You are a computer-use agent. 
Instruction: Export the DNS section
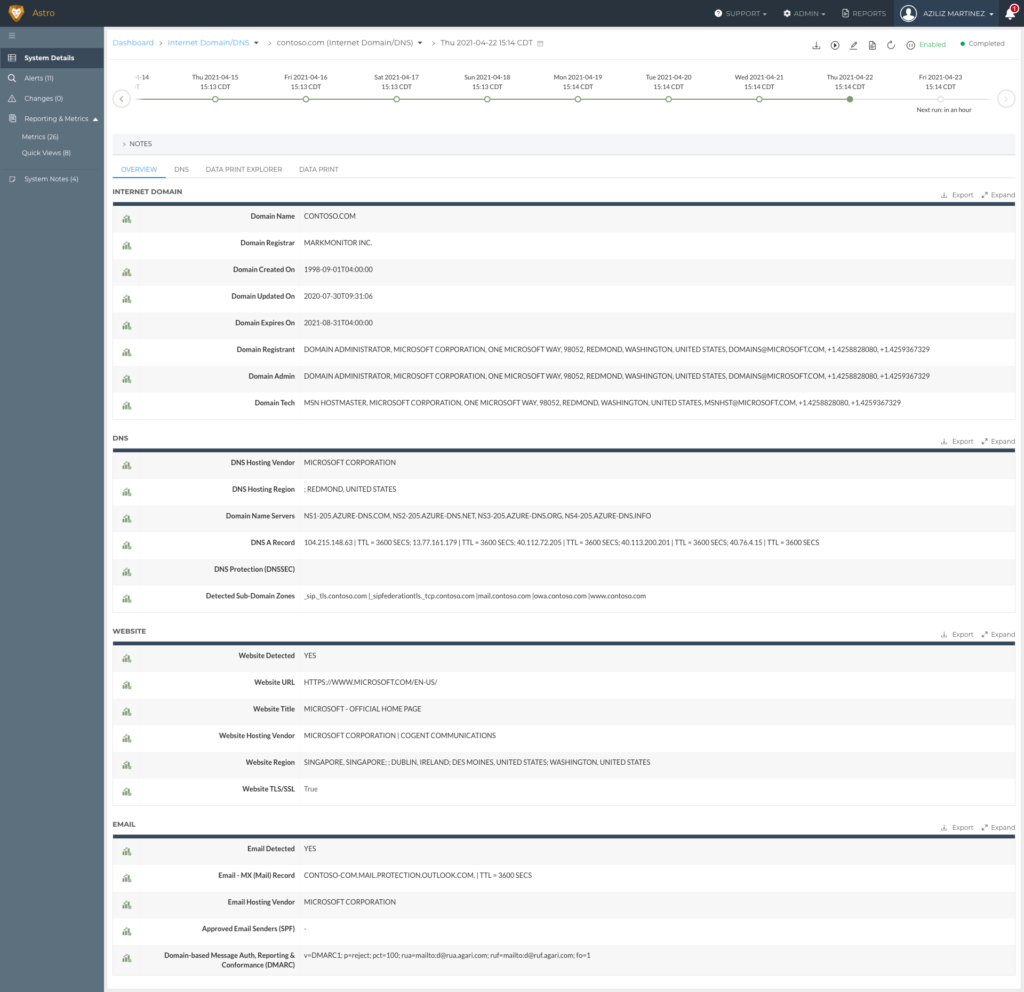coord(957,441)
